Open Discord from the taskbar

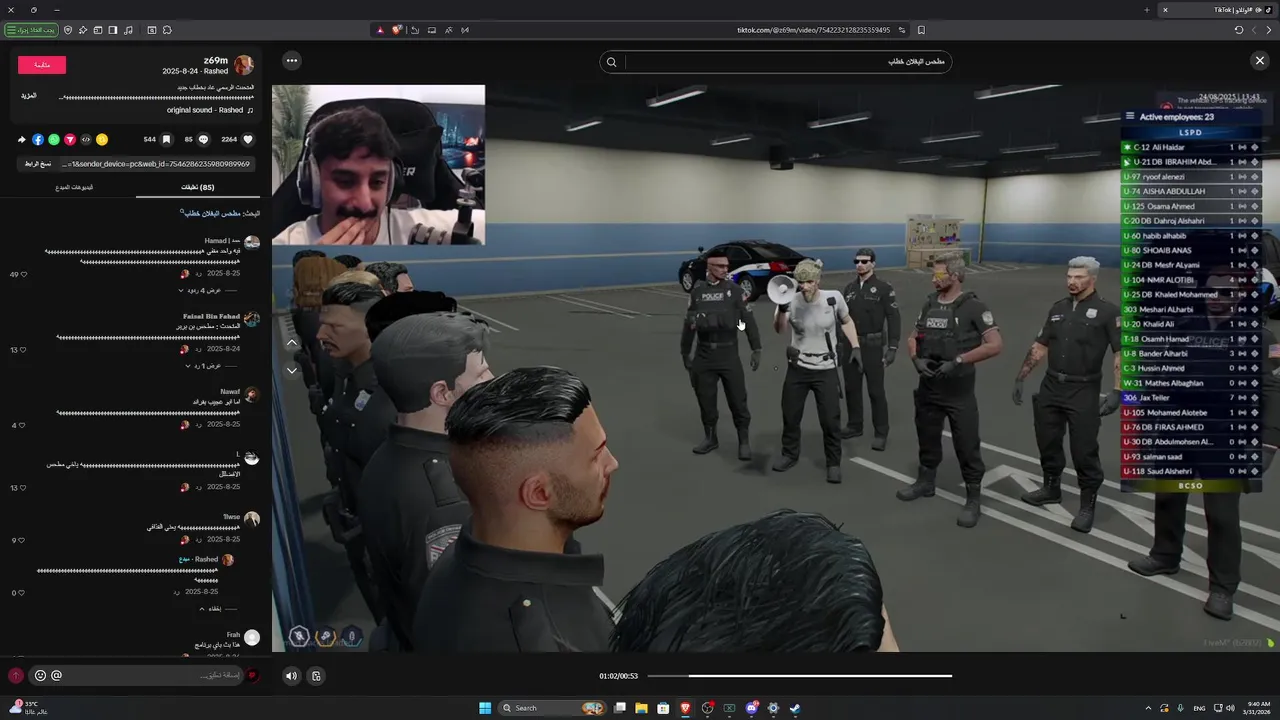(751, 708)
